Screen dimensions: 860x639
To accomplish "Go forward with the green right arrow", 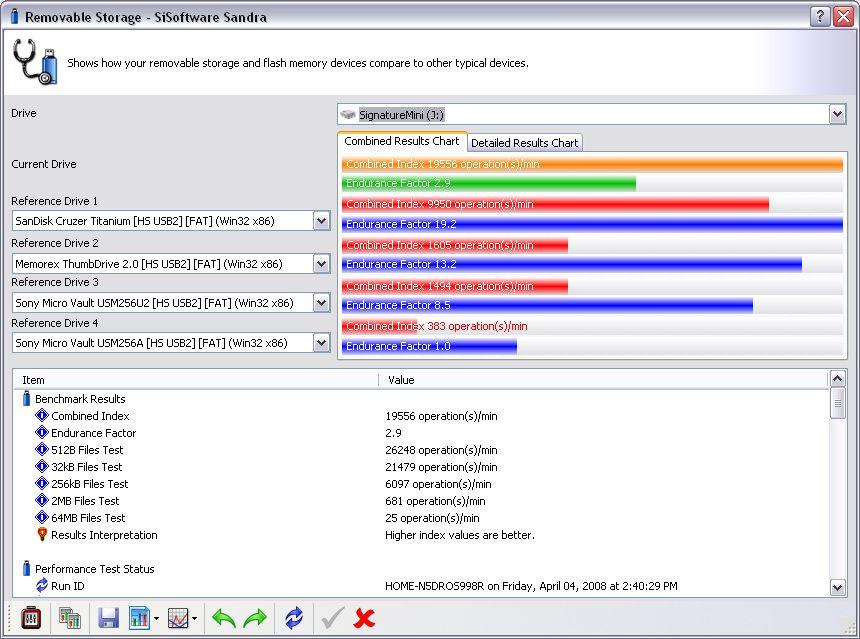I will (x=255, y=618).
